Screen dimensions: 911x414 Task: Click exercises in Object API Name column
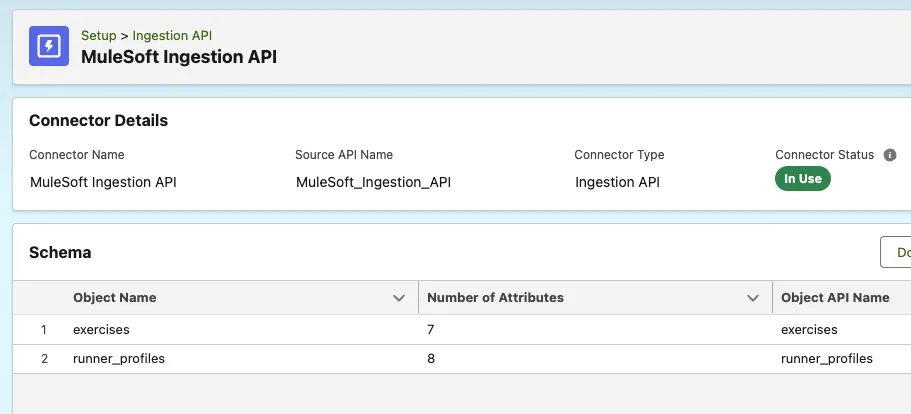(809, 330)
